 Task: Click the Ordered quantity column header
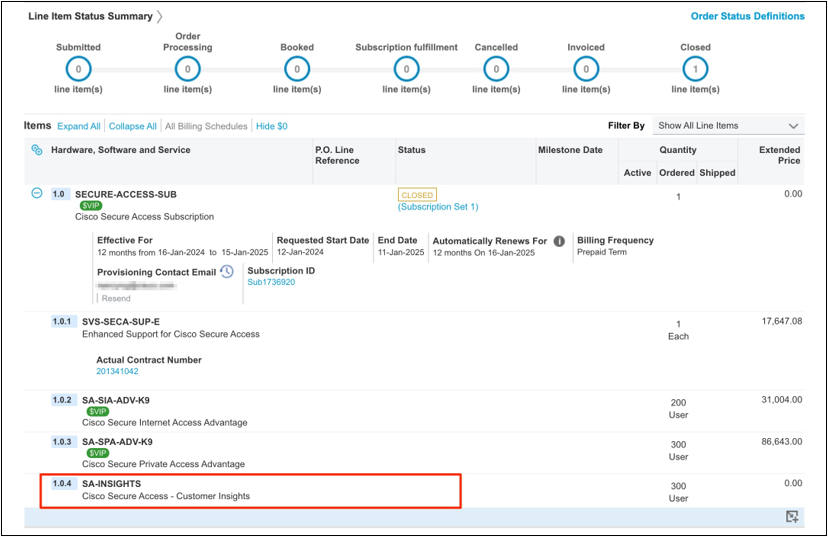[676, 173]
